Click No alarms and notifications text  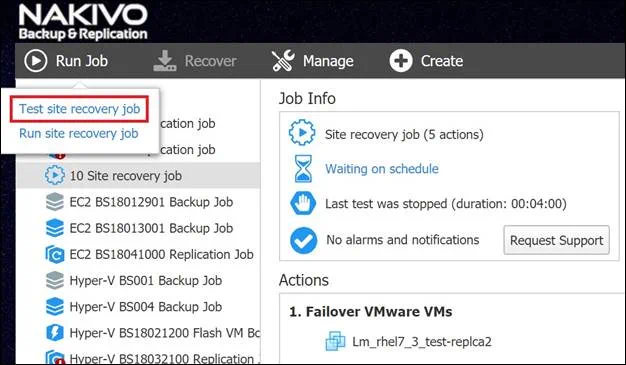(403, 240)
